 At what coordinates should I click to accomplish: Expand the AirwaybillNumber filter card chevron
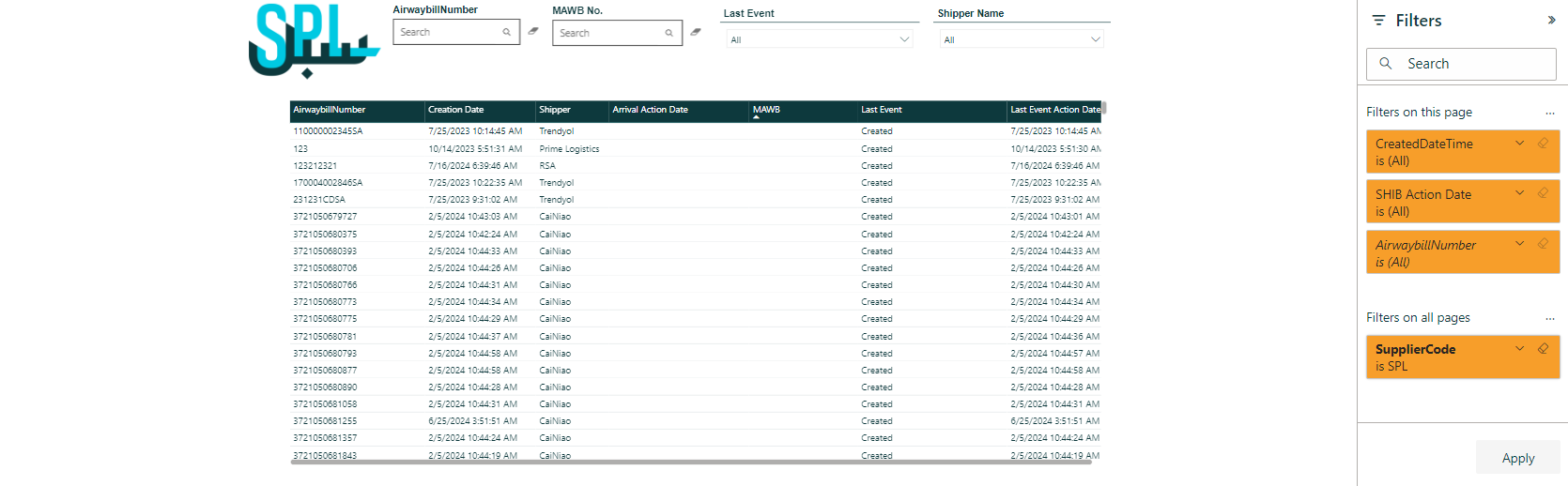coord(1519,244)
